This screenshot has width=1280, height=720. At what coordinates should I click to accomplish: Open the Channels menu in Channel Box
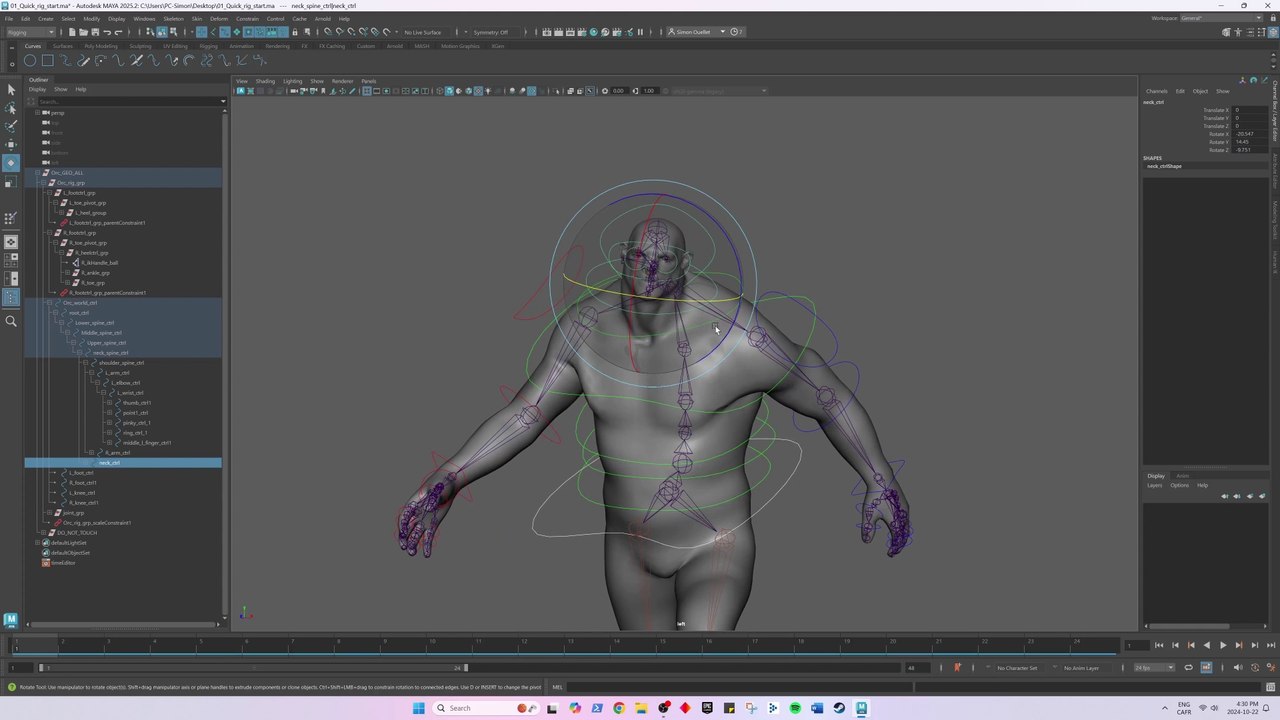[1156, 91]
